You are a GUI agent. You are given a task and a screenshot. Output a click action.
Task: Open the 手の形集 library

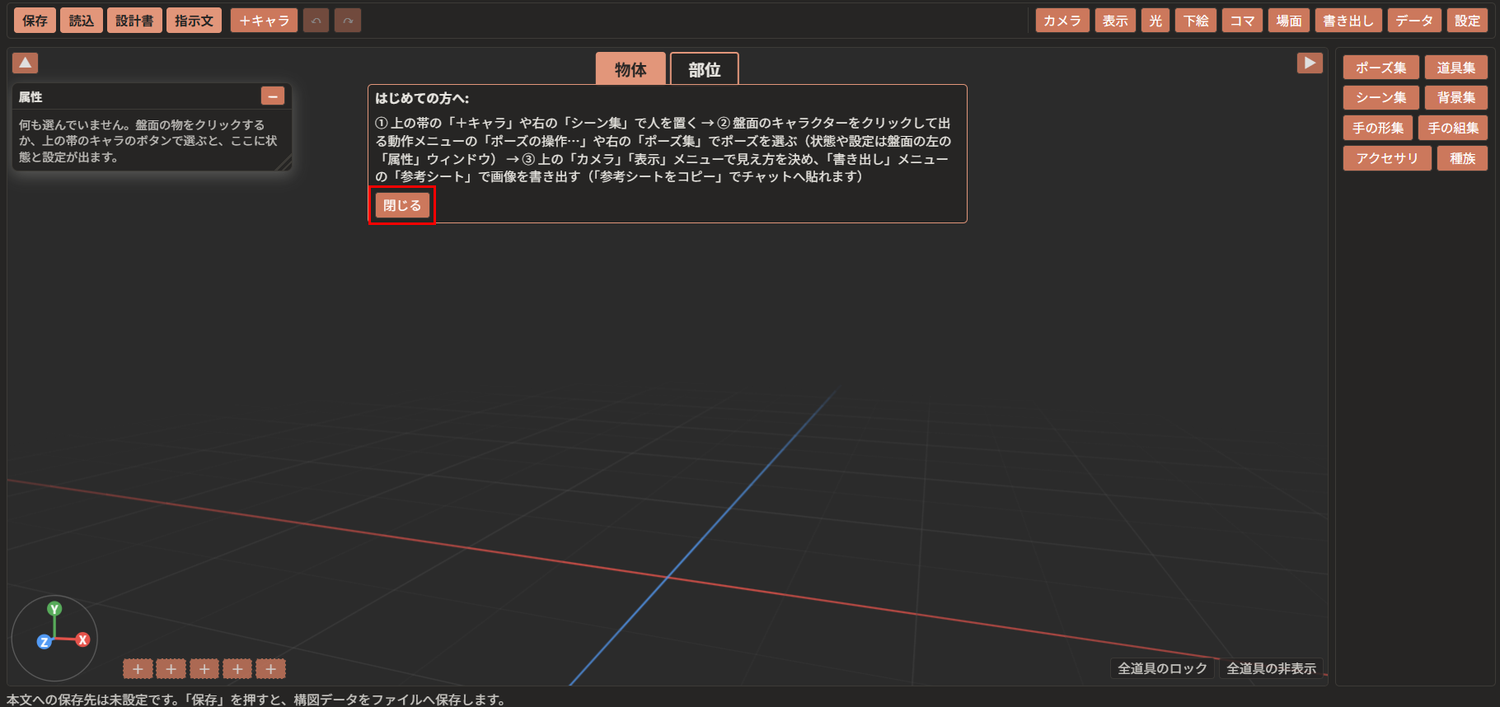click(1378, 128)
